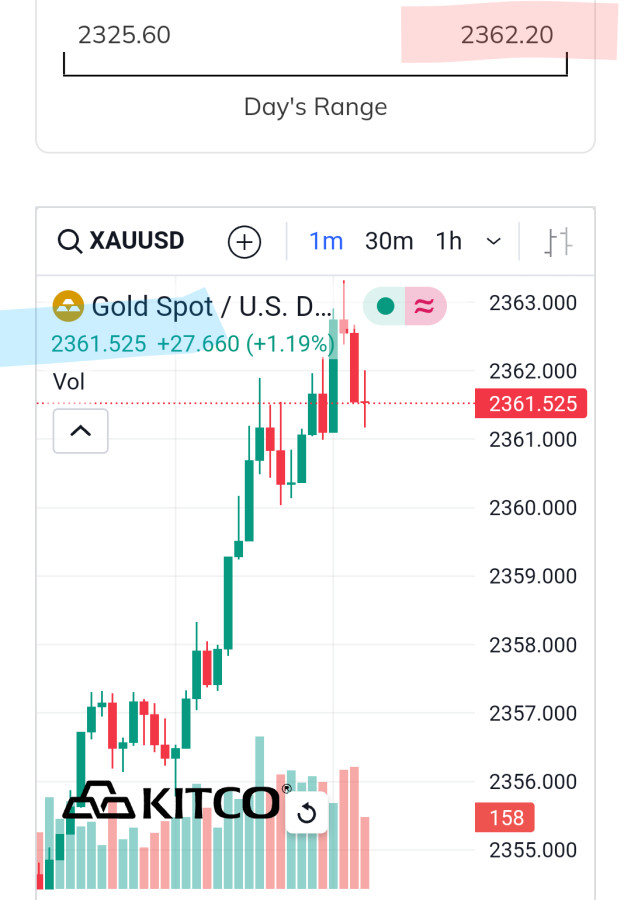Toggle the green market status dot

click(385, 306)
